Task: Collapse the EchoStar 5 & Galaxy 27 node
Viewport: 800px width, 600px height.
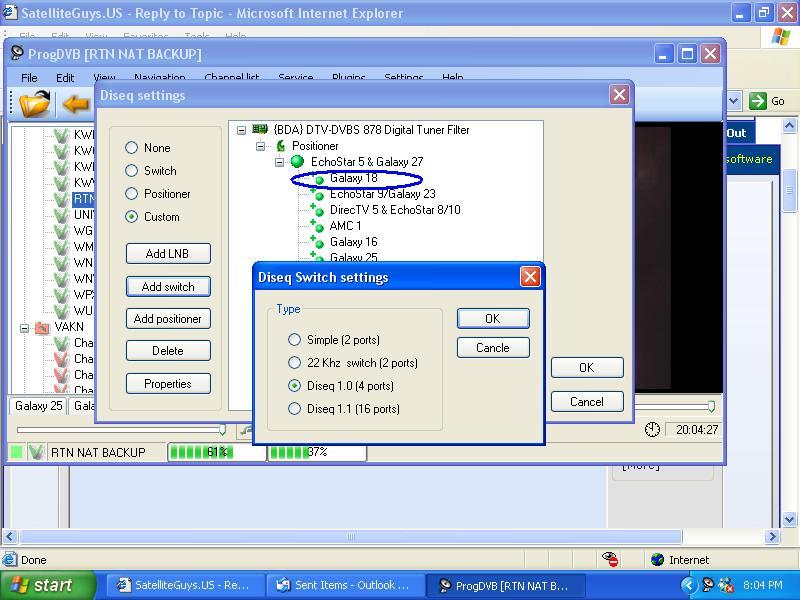Action: (x=279, y=162)
